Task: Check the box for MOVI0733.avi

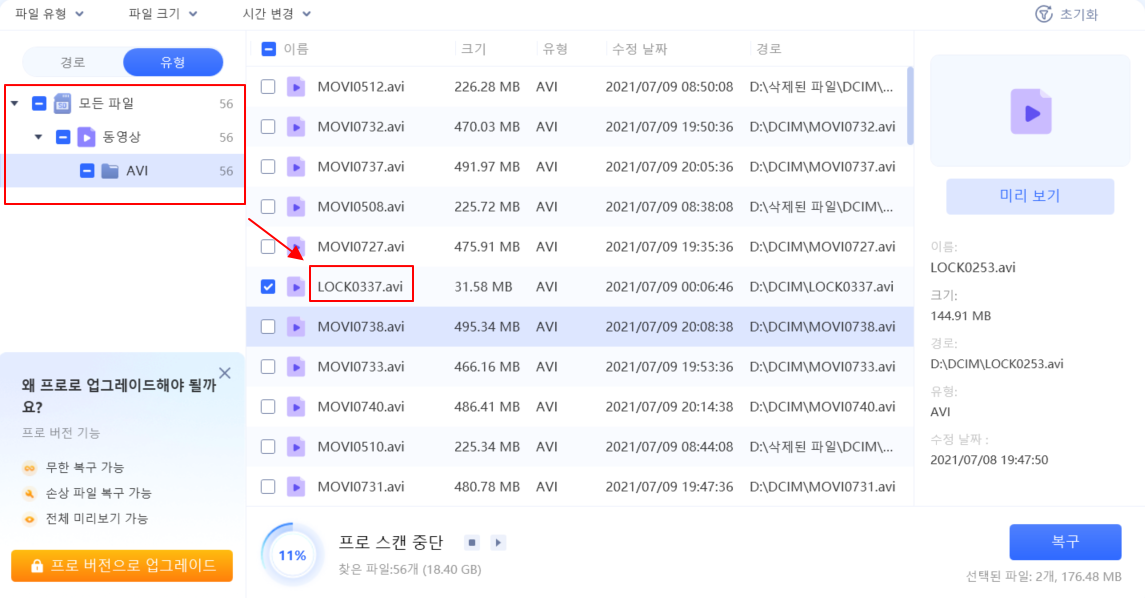Action: pyautogui.click(x=268, y=367)
